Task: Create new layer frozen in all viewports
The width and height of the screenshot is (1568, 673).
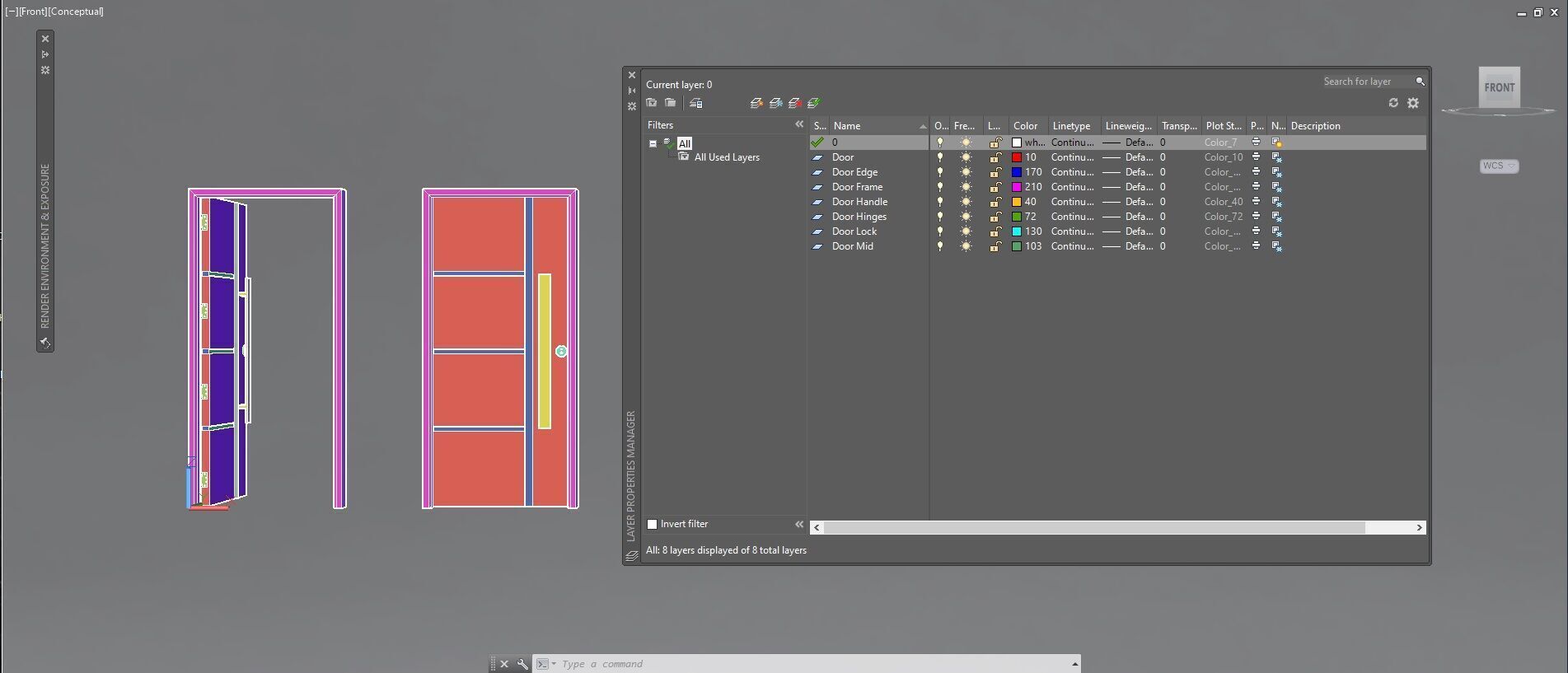Action: (x=775, y=103)
